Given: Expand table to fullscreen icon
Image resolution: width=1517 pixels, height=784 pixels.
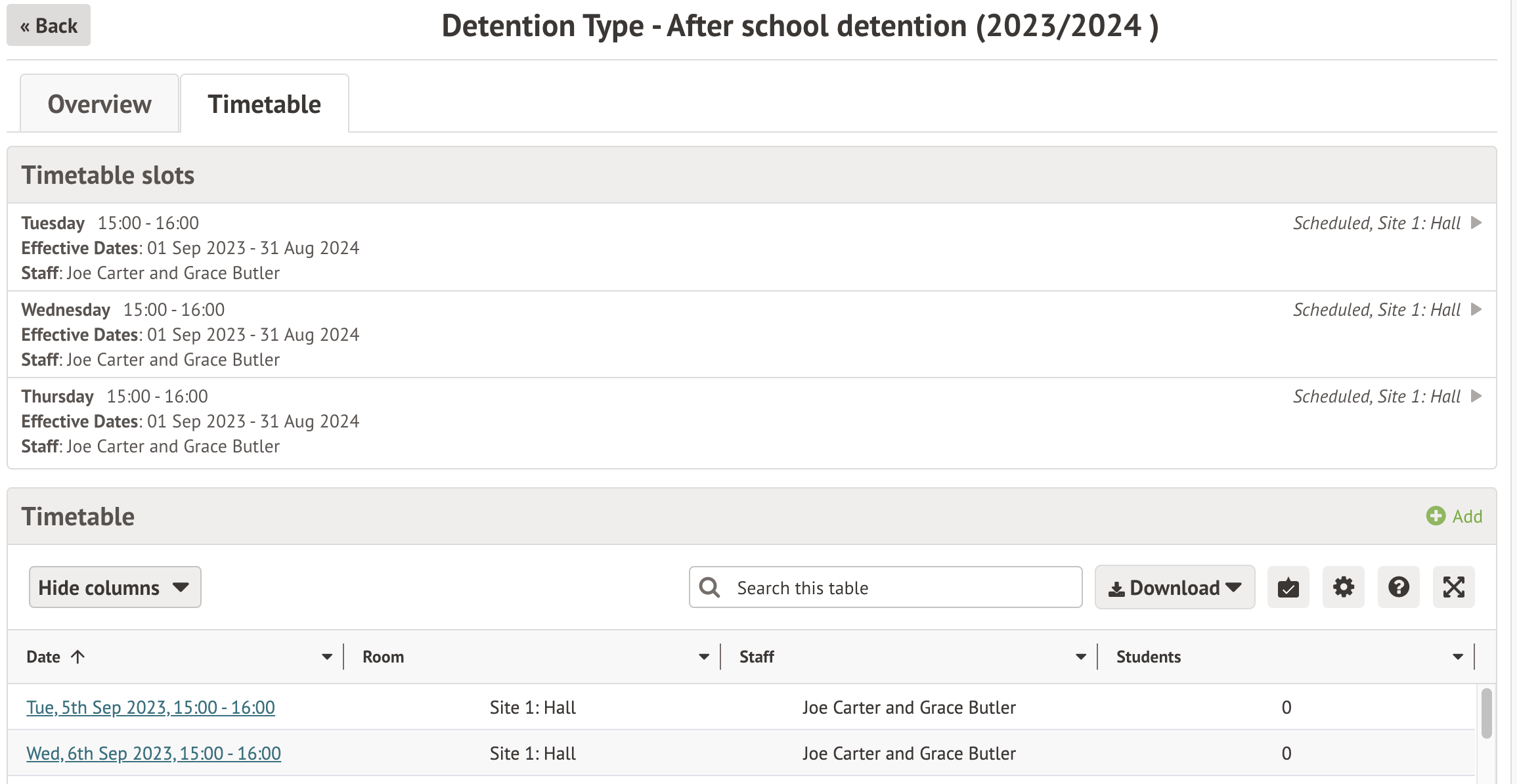Looking at the screenshot, I should pyautogui.click(x=1453, y=587).
